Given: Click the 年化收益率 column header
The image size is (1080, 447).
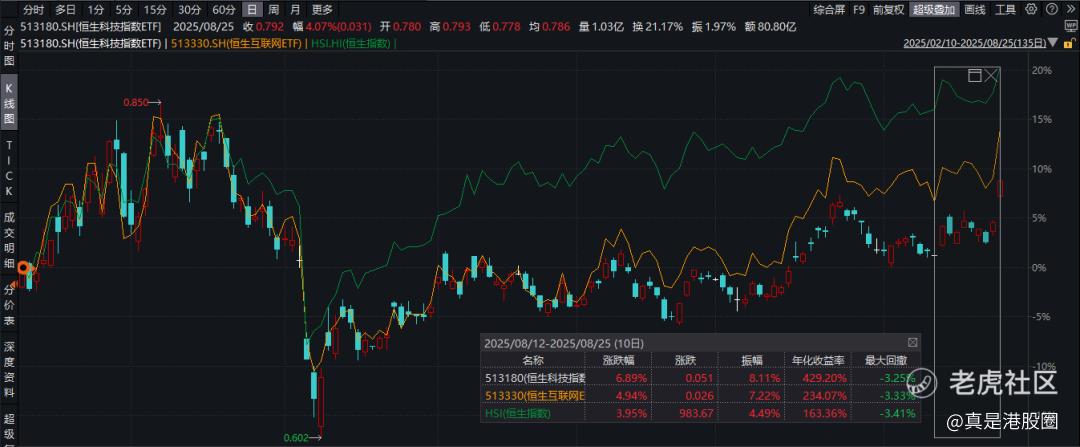Looking at the screenshot, I should click(818, 360).
